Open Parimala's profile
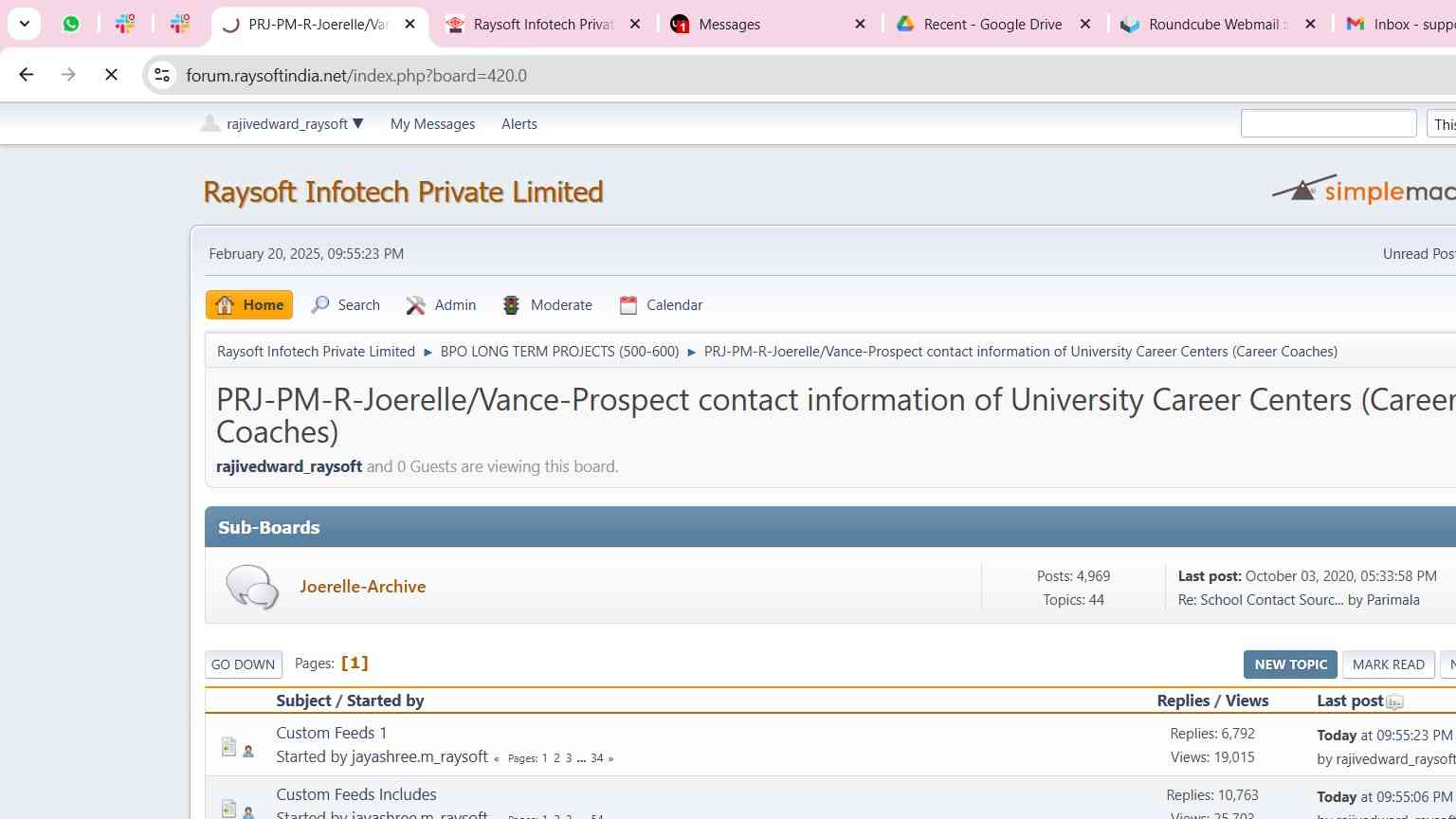This screenshot has height=819, width=1456. (x=1393, y=600)
